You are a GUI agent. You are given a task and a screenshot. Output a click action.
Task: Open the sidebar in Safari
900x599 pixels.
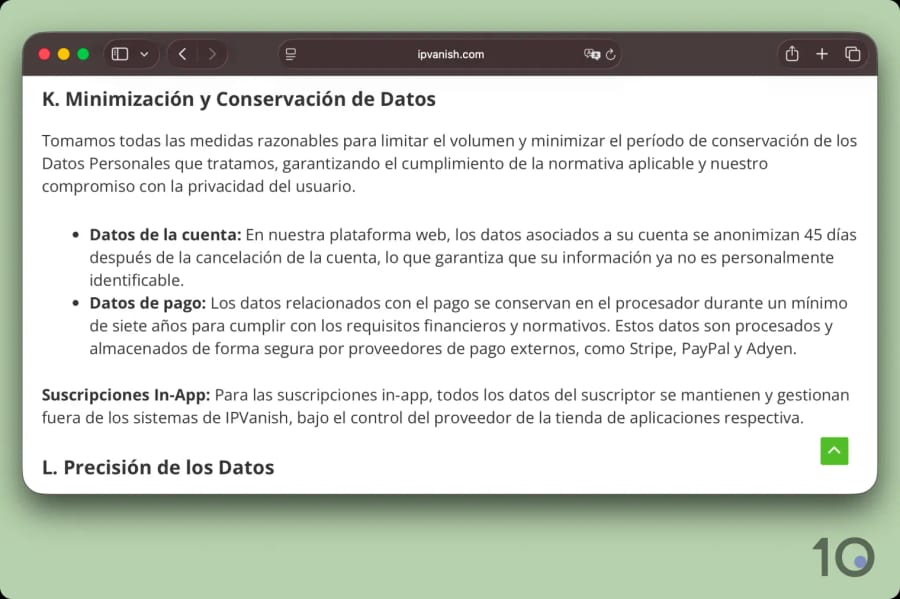click(x=119, y=53)
